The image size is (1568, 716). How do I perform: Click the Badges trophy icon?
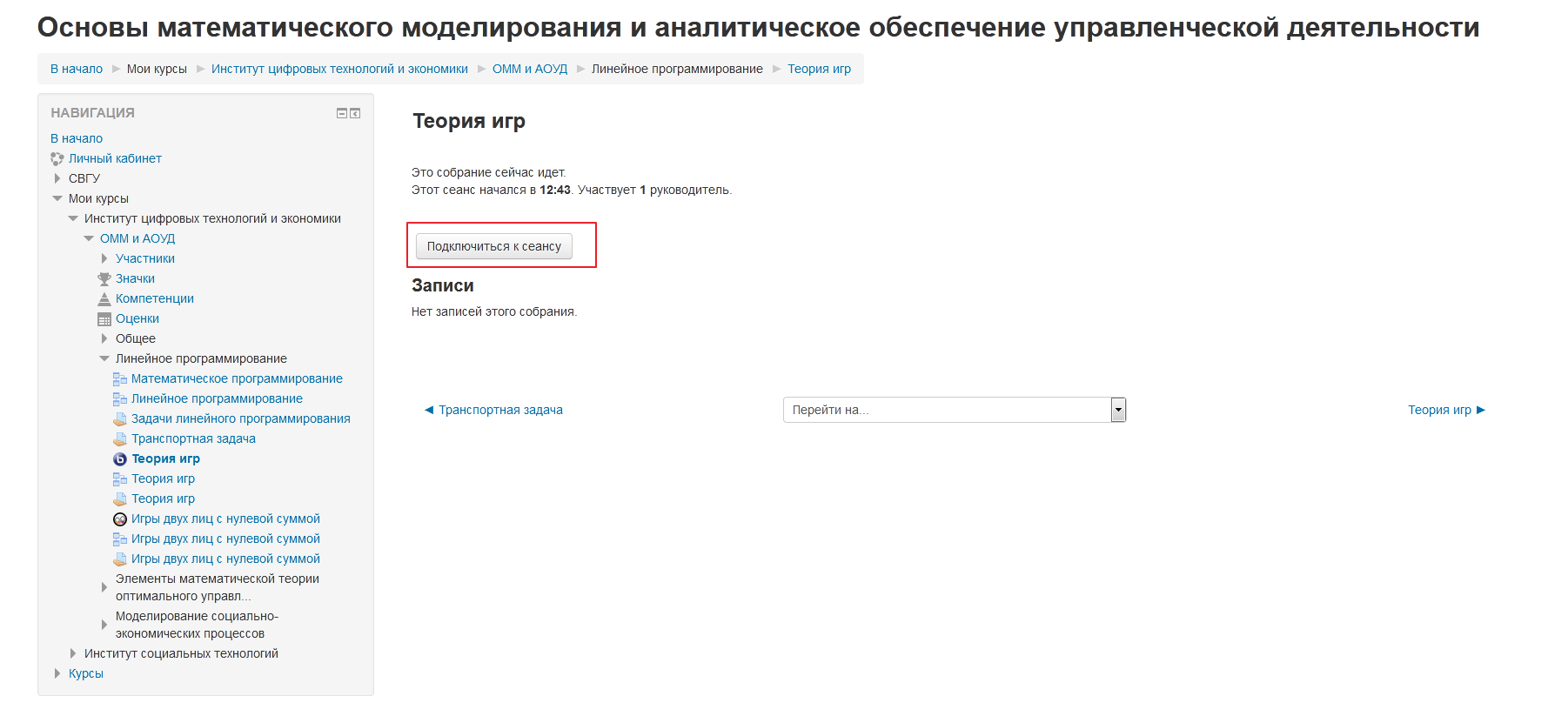point(104,279)
